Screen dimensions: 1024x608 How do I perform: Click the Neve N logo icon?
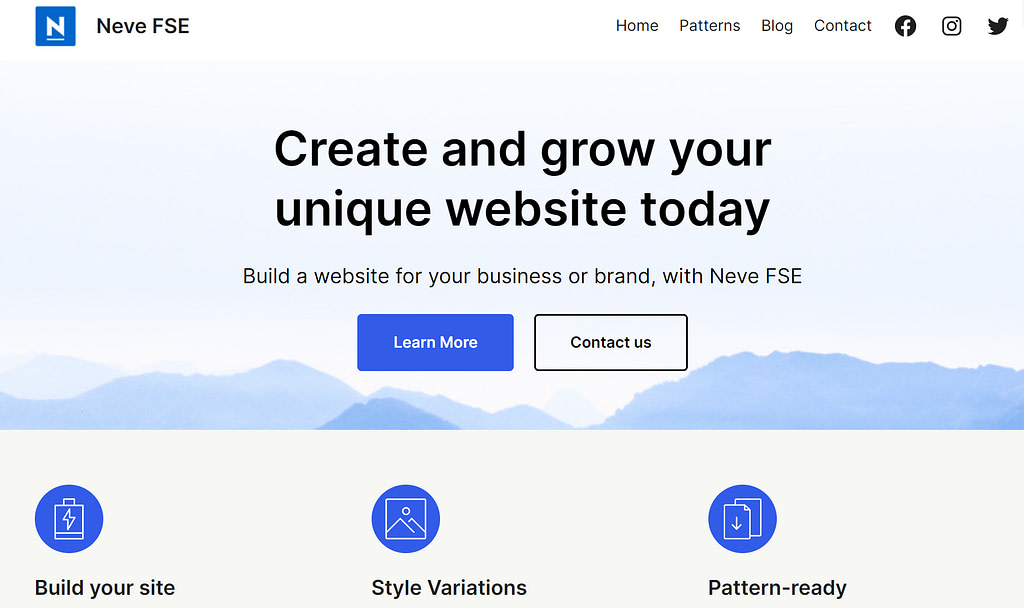tap(56, 26)
